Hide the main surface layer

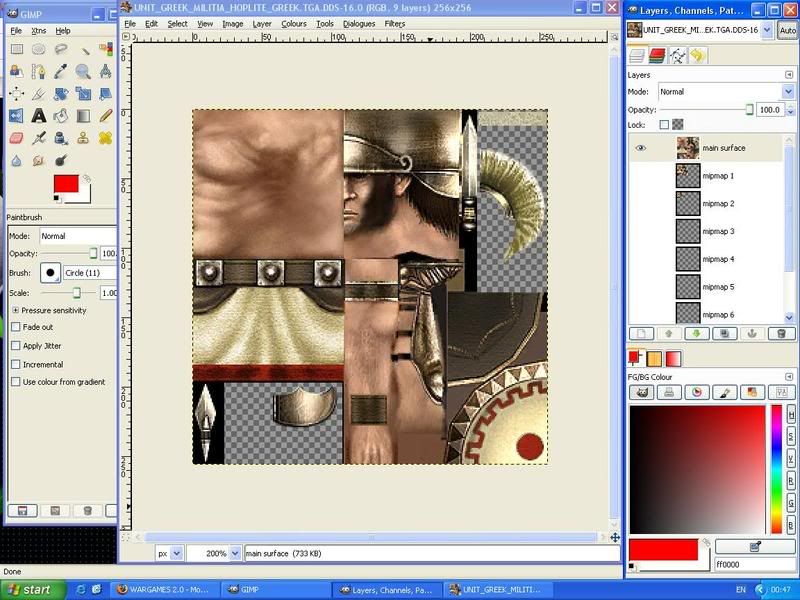click(x=641, y=148)
